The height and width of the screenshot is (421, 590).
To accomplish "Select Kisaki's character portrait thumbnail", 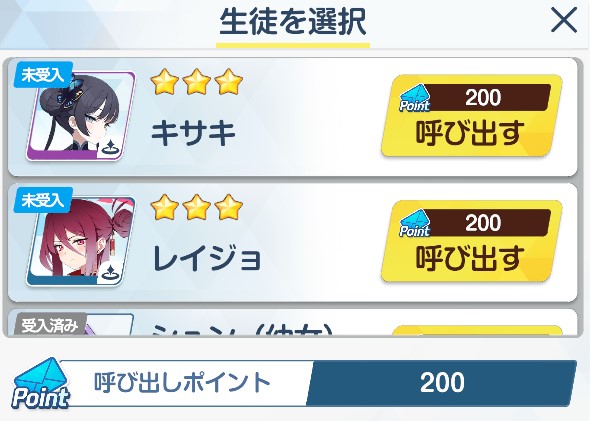I will tap(81, 116).
